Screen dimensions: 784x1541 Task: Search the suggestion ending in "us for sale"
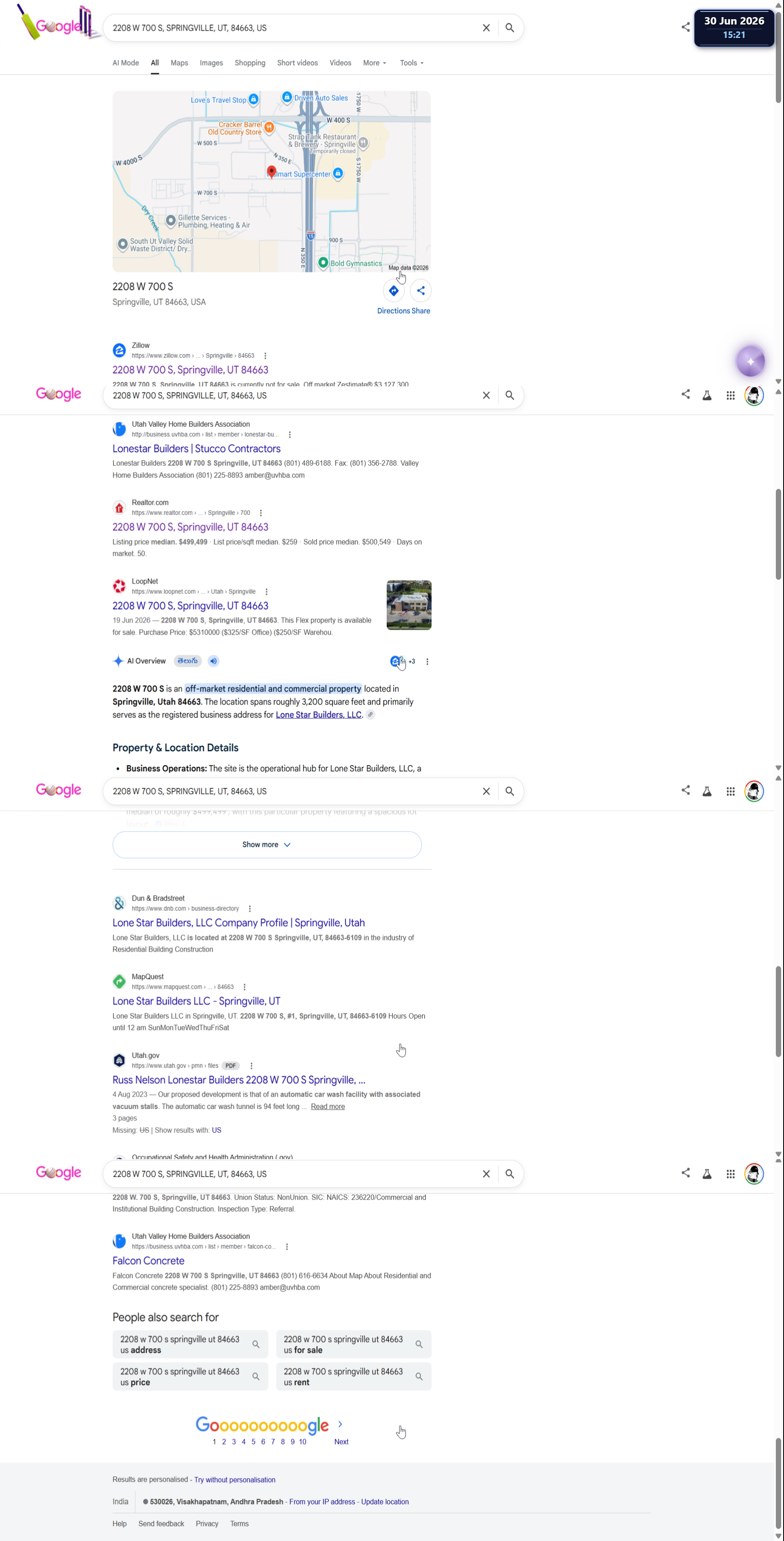pyautogui.click(x=354, y=1345)
